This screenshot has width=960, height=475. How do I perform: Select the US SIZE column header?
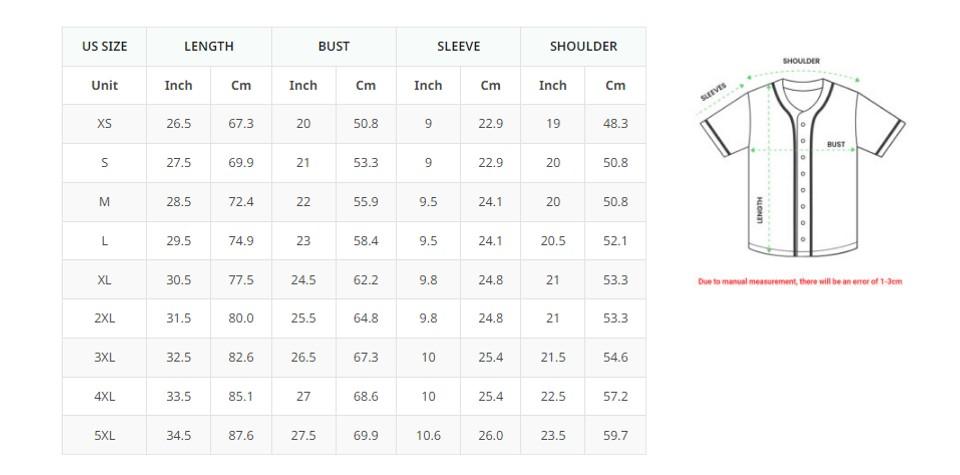[105, 47]
